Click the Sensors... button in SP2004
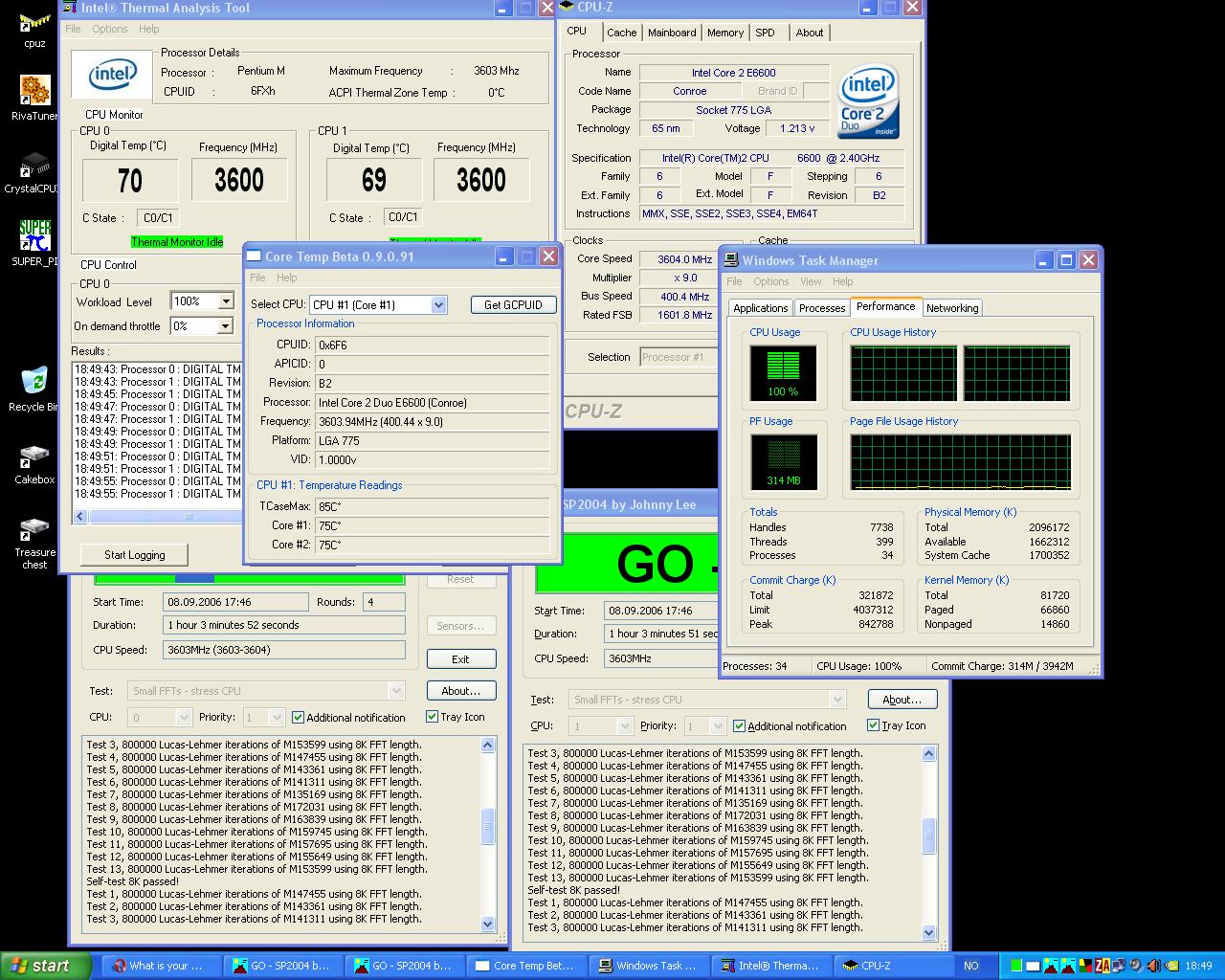1225x980 pixels. coord(460,626)
